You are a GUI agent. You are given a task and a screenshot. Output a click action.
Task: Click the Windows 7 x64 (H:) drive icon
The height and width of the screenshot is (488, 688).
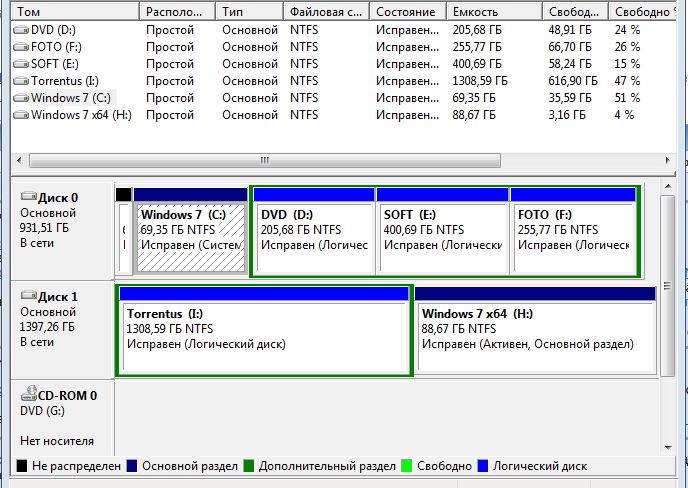tap(21, 115)
